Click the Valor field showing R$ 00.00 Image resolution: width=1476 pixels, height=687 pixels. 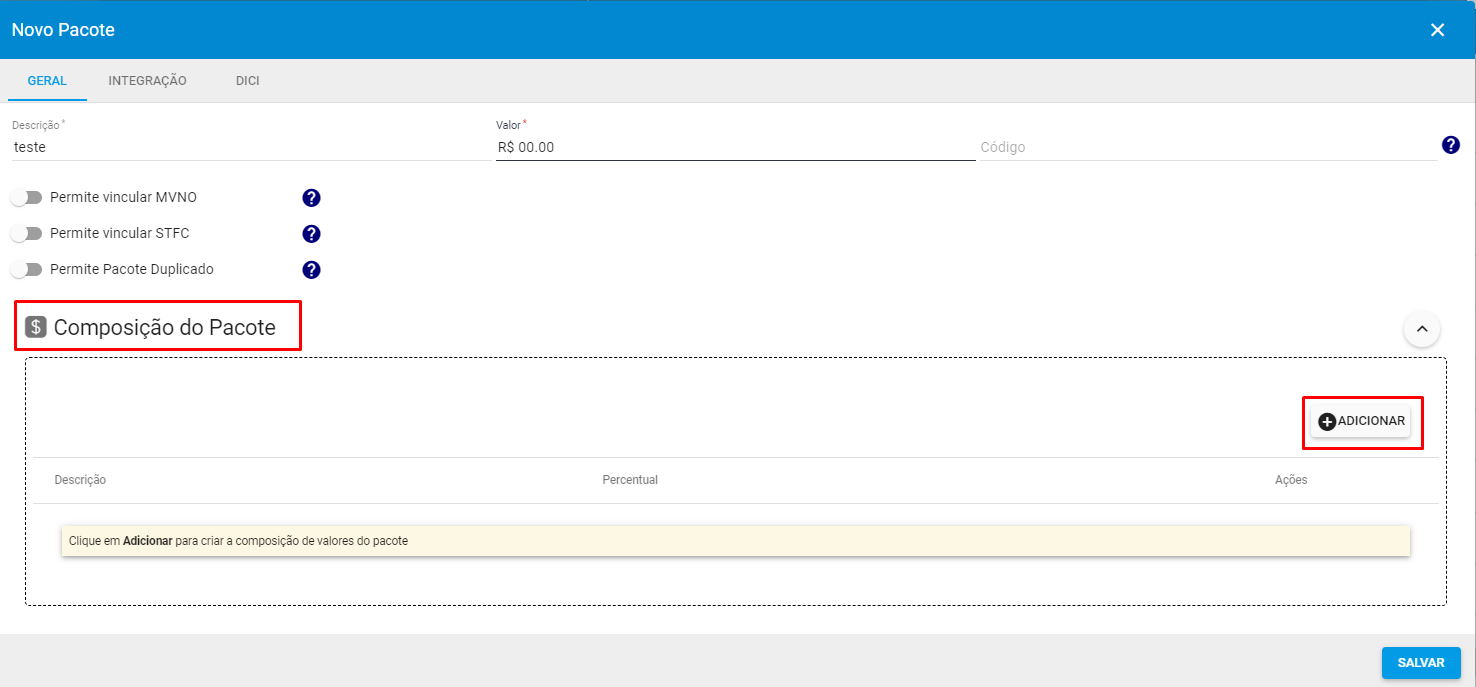pos(735,147)
